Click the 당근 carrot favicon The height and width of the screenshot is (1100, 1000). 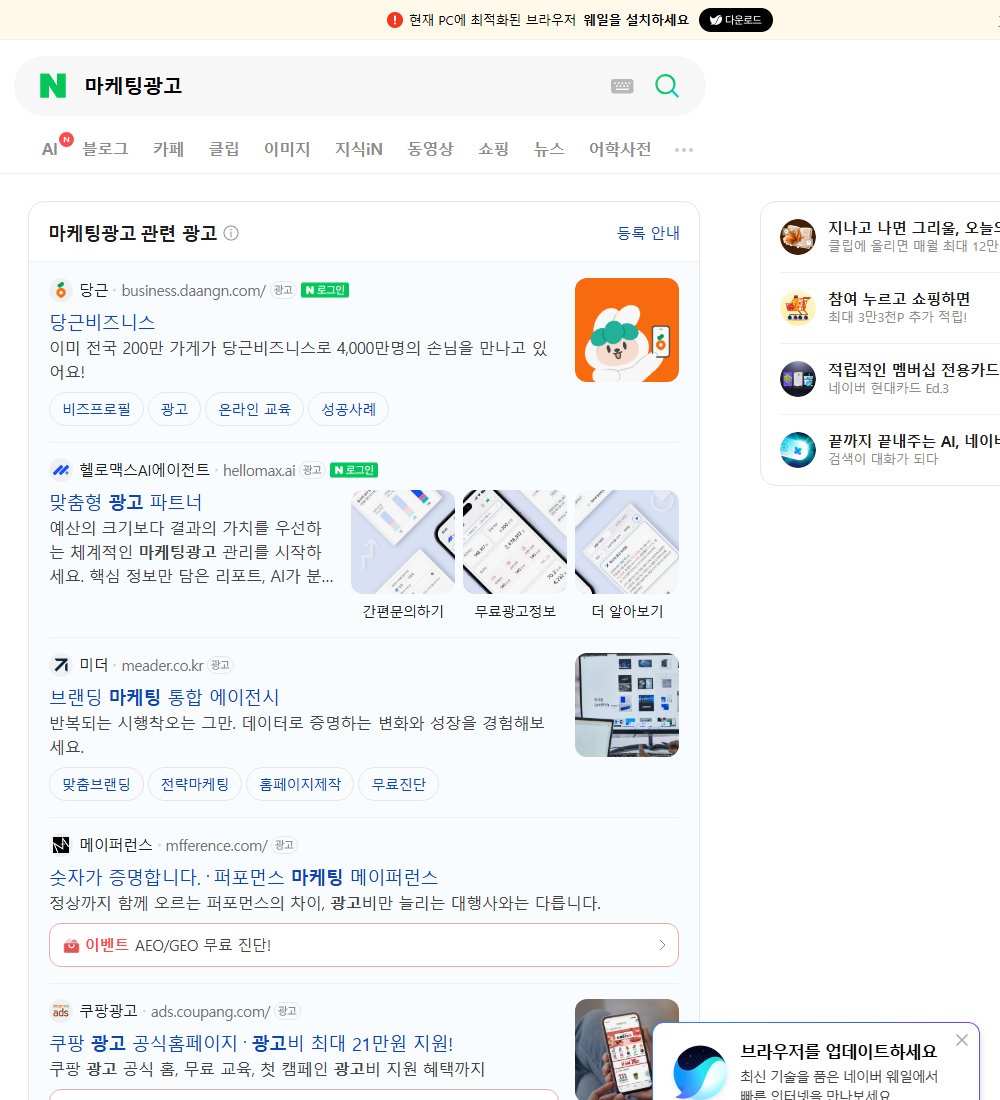pyautogui.click(x=61, y=290)
